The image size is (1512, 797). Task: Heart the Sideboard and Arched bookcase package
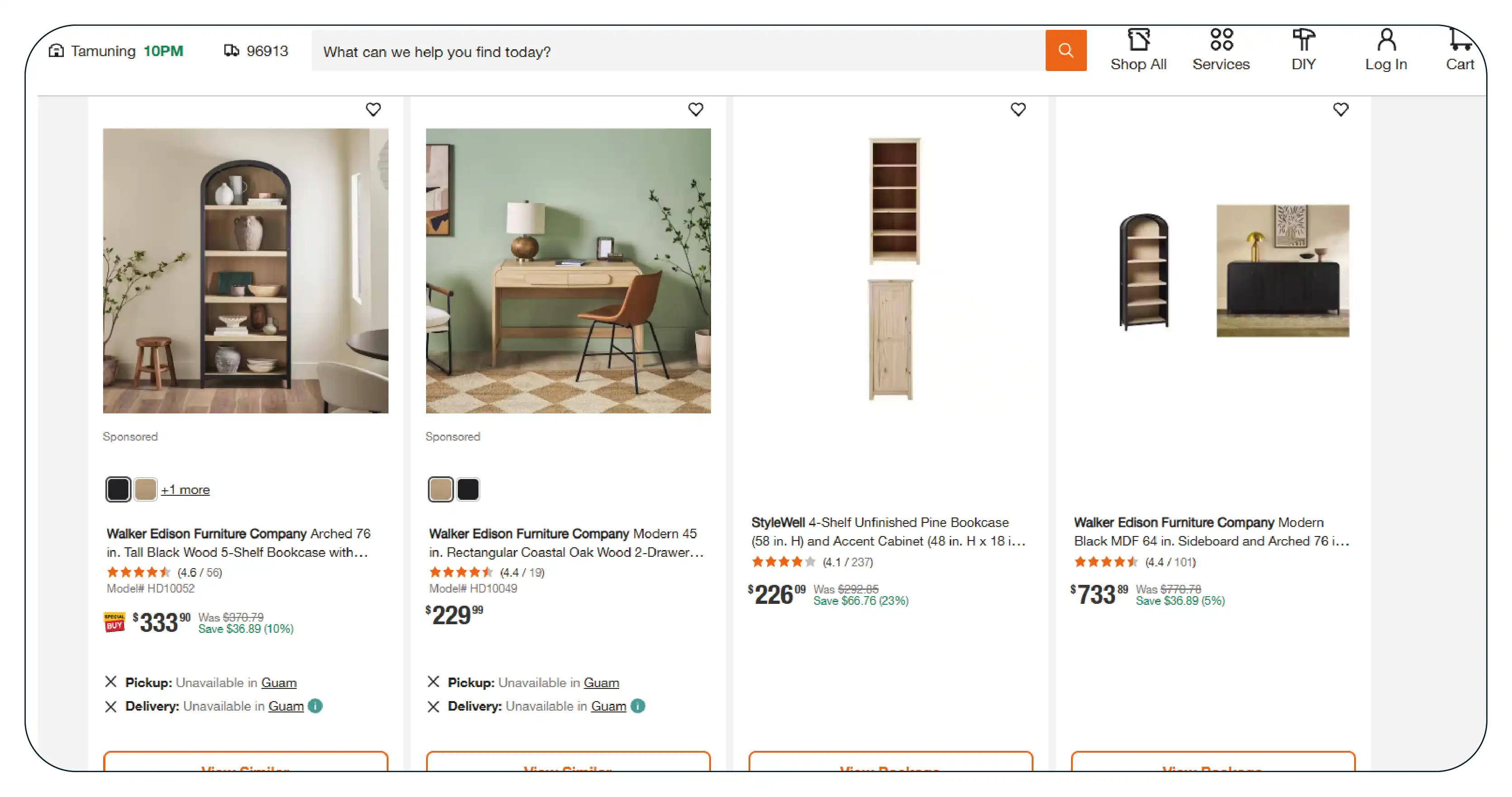click(1340, 110)
